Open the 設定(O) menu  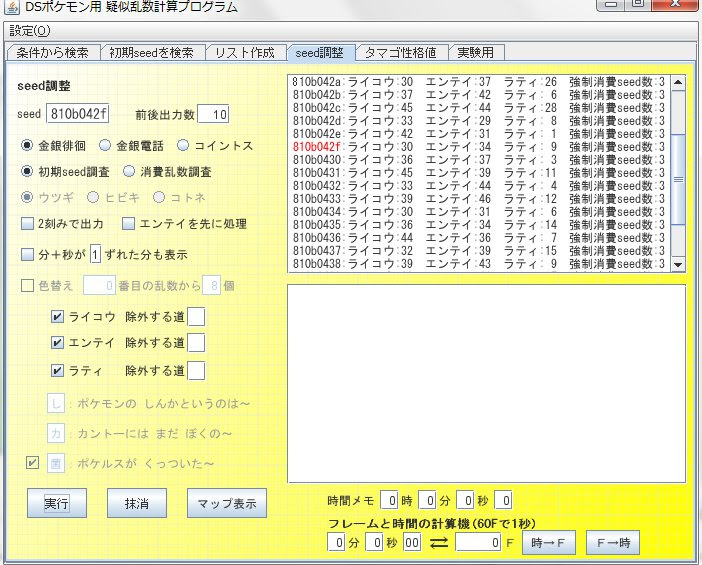pos(30,31)
